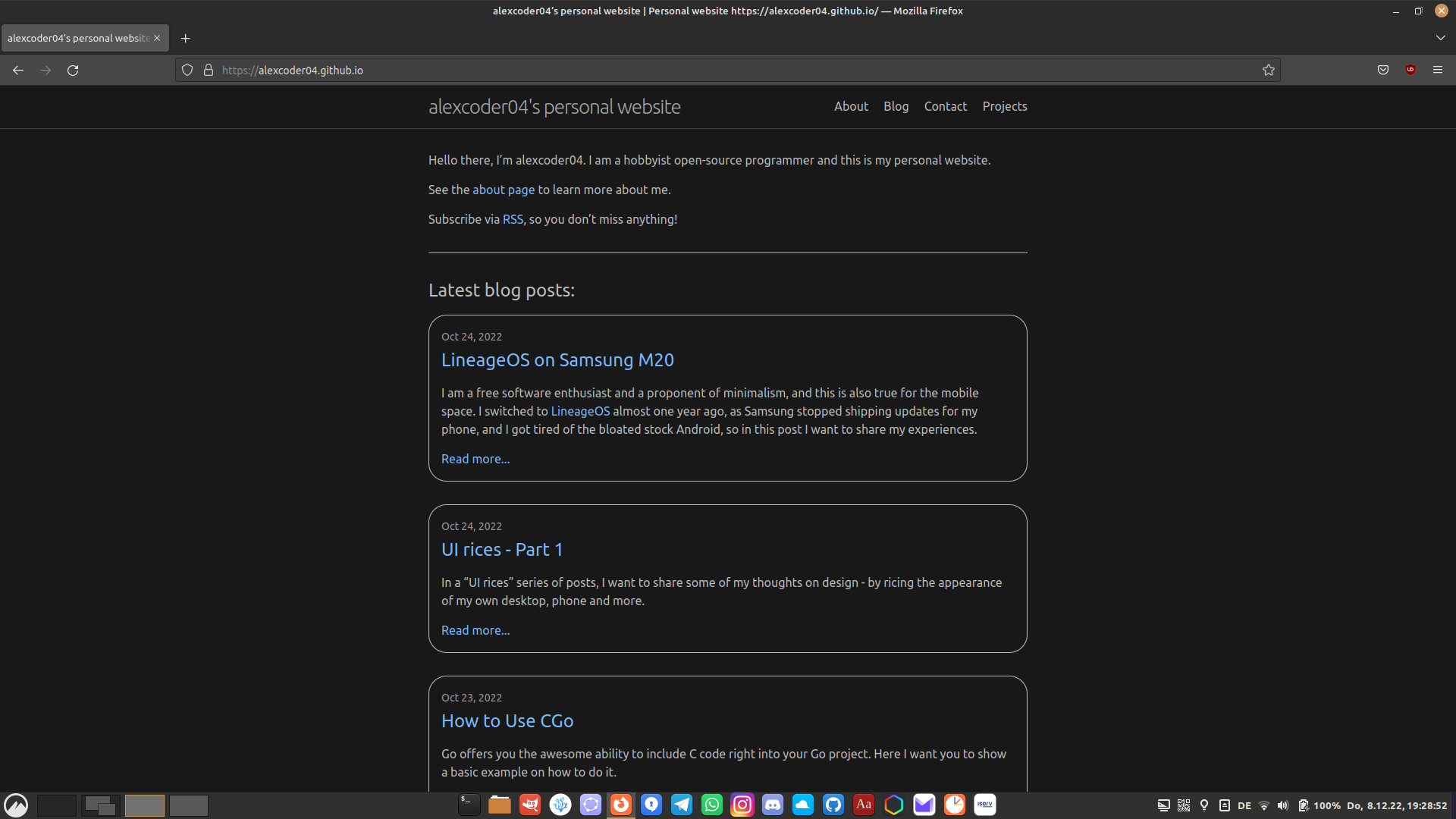Image resolution: width=1456 pixels, height=819 pixels.
Task: Launch the purple ring icon app in the taskbar
Action: pyautogui.click(x=591, y=805)
